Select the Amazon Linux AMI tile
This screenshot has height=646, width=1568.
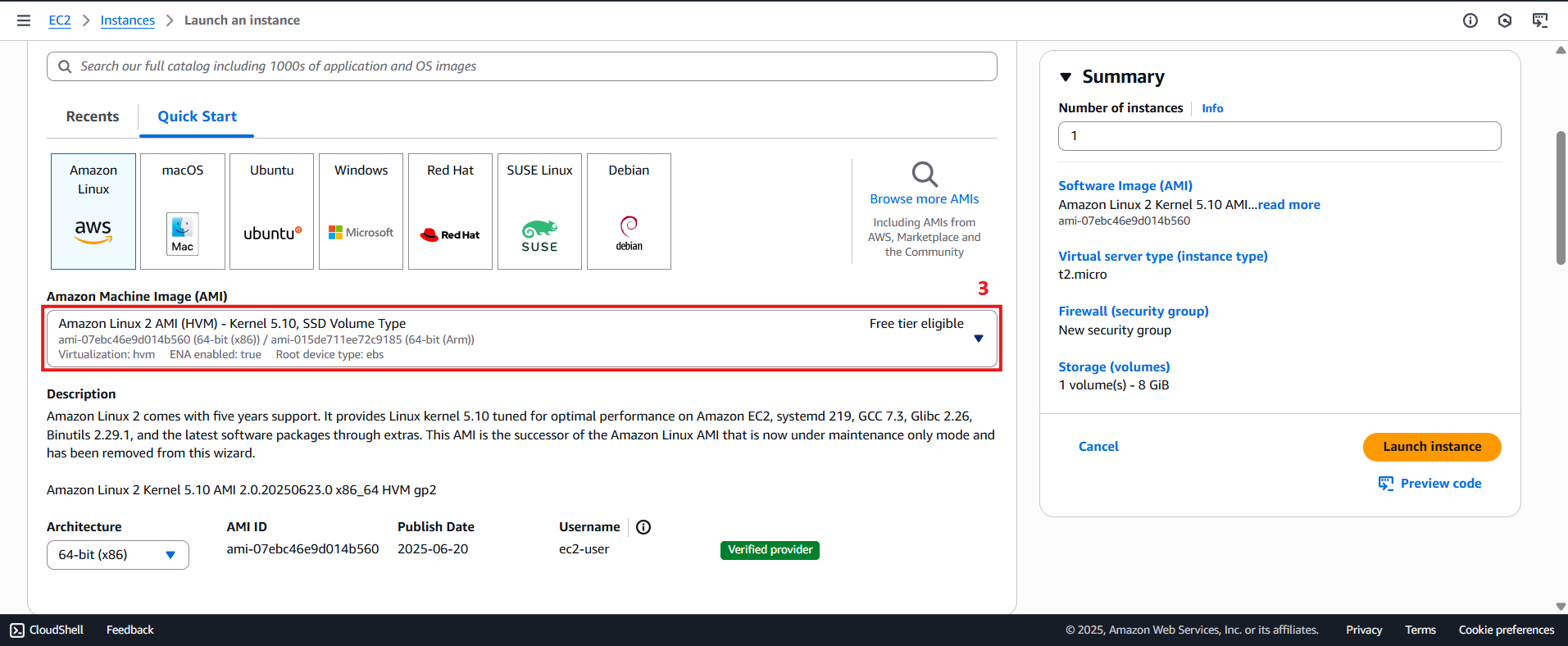click(x=93, y=212)
